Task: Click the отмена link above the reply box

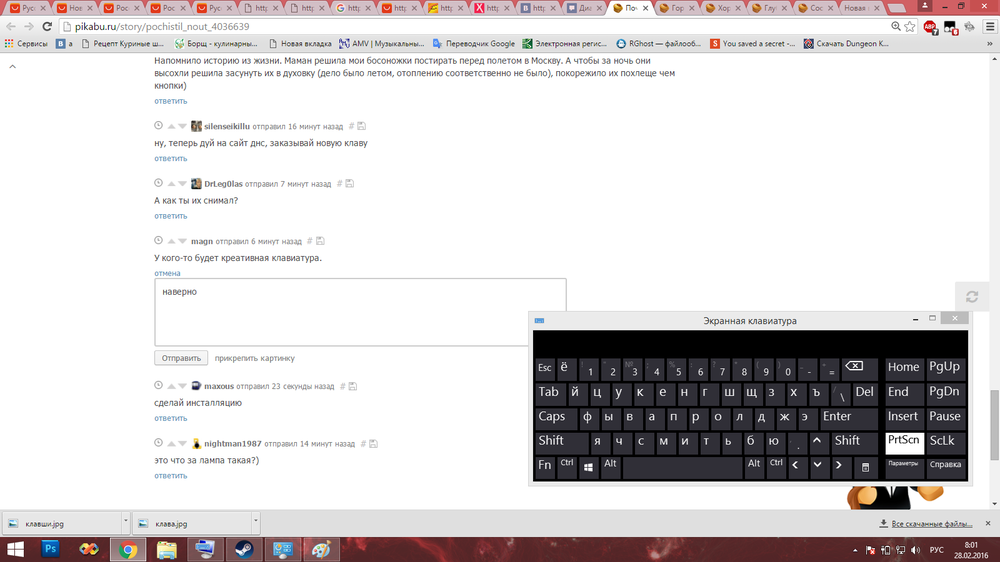Action: click(x=167, y=273)
